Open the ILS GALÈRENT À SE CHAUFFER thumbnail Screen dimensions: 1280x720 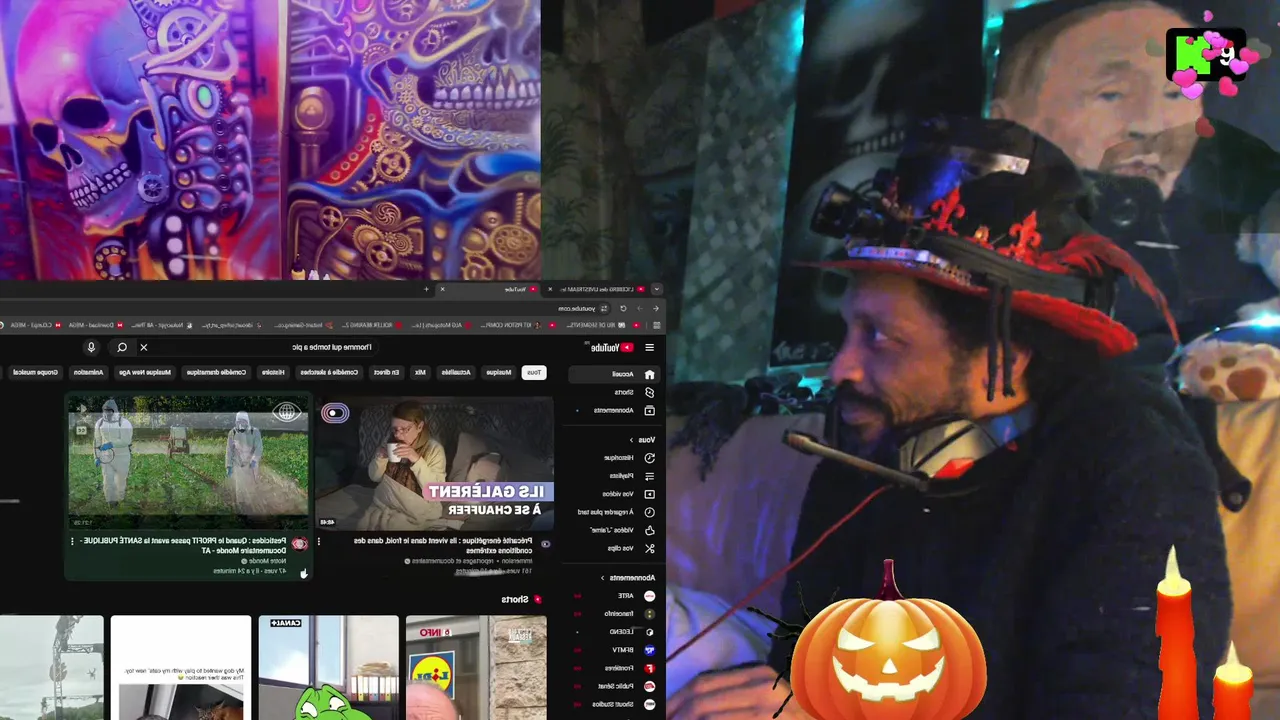435,463
